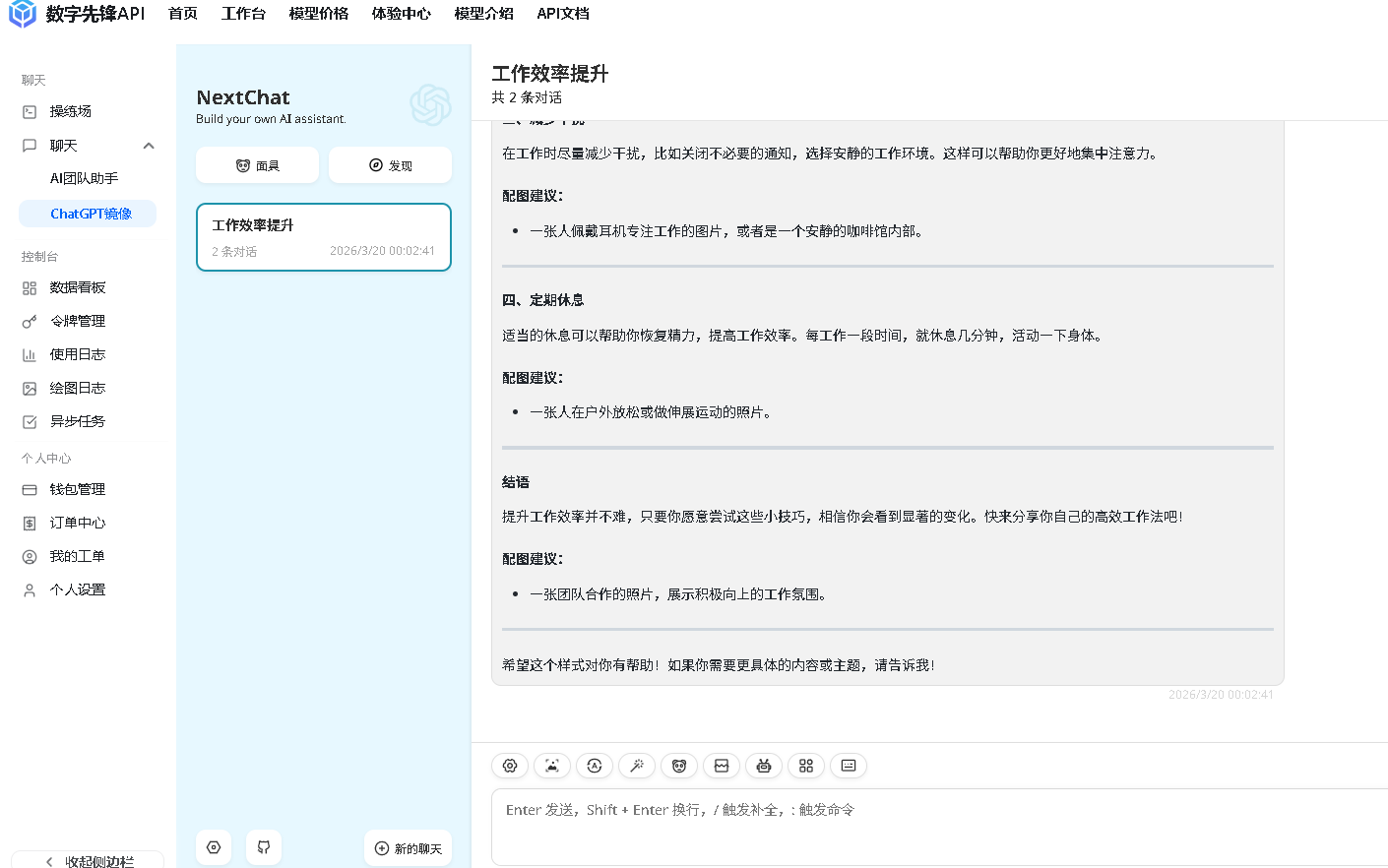Start a new chat with 新的聊天

coord(408,848)
